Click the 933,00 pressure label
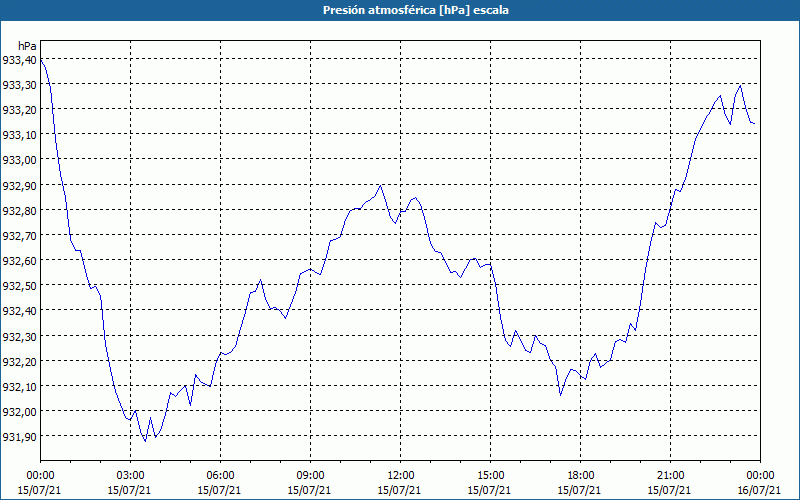This screenshot has width=800, height=500. (x=19, y=160)
